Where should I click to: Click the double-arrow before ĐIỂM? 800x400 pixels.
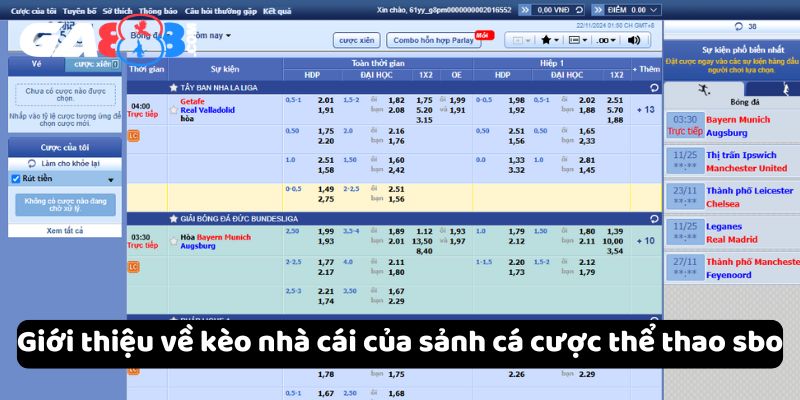(598, 10)
